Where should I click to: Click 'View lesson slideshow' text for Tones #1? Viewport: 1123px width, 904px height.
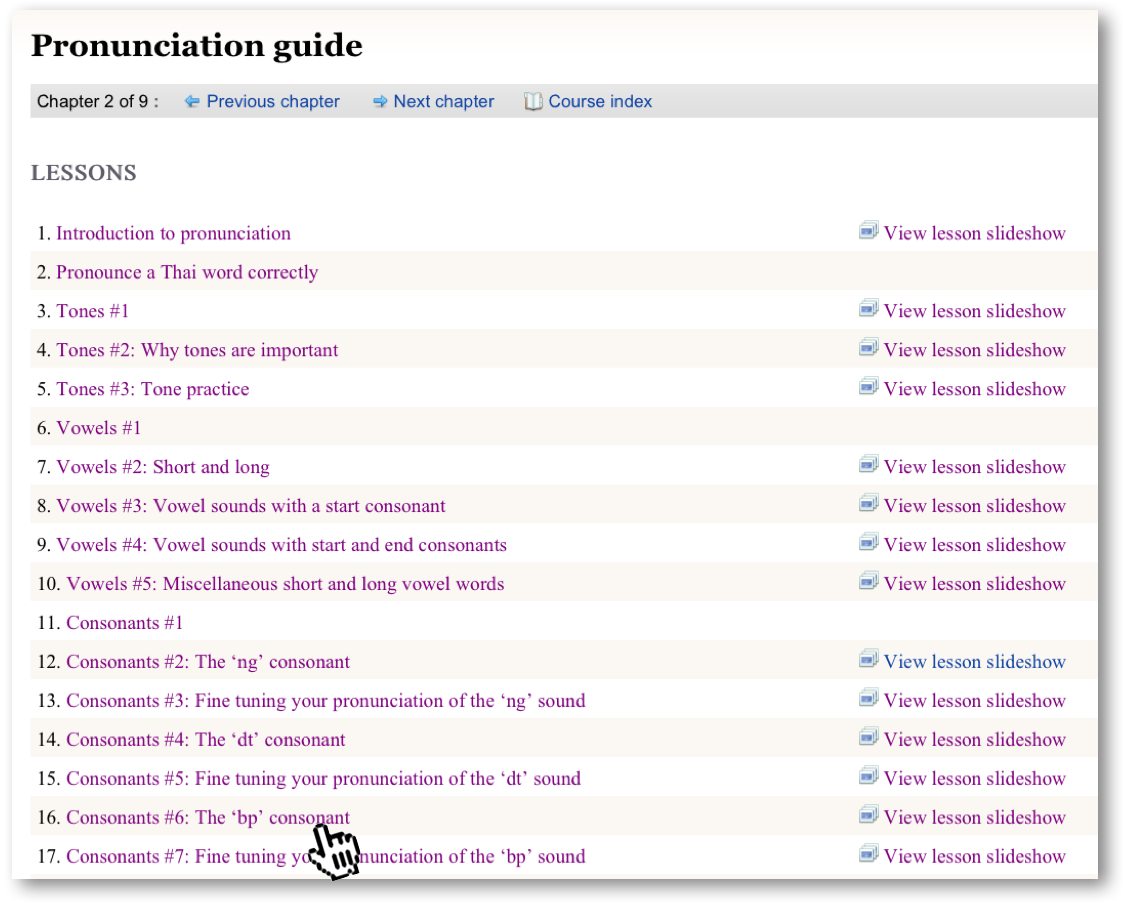coord(974,311)
